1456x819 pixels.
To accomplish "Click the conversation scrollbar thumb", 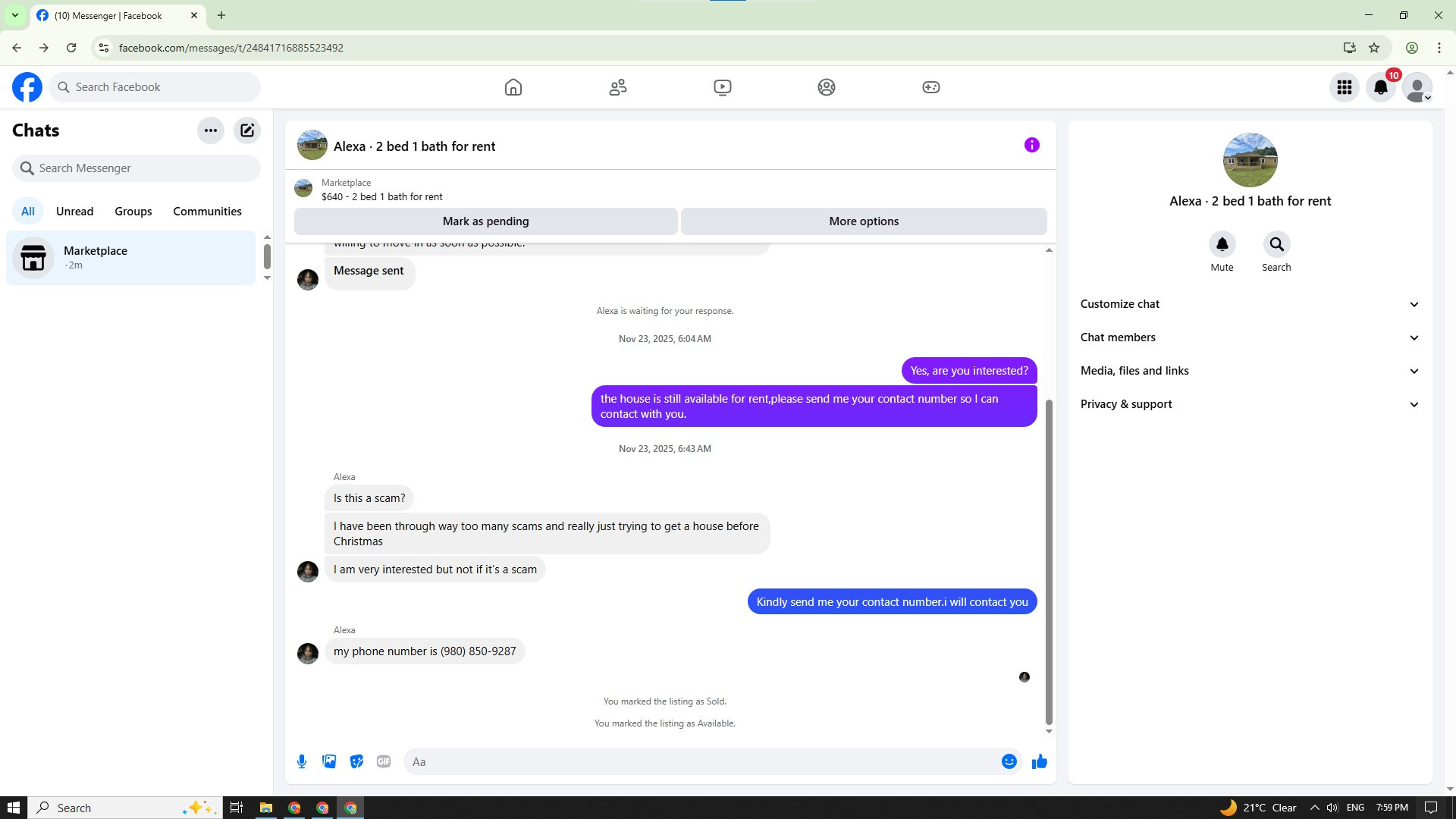I will click(x=1049, y=561).
